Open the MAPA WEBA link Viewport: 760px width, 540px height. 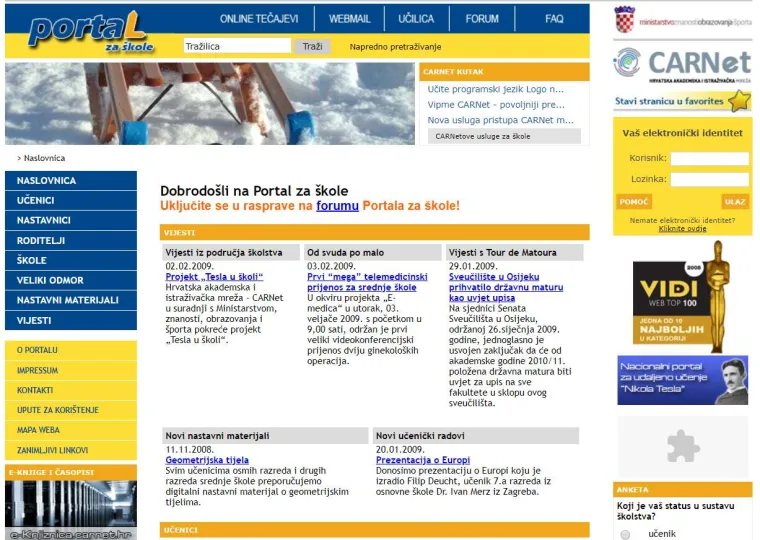[71, 430]
